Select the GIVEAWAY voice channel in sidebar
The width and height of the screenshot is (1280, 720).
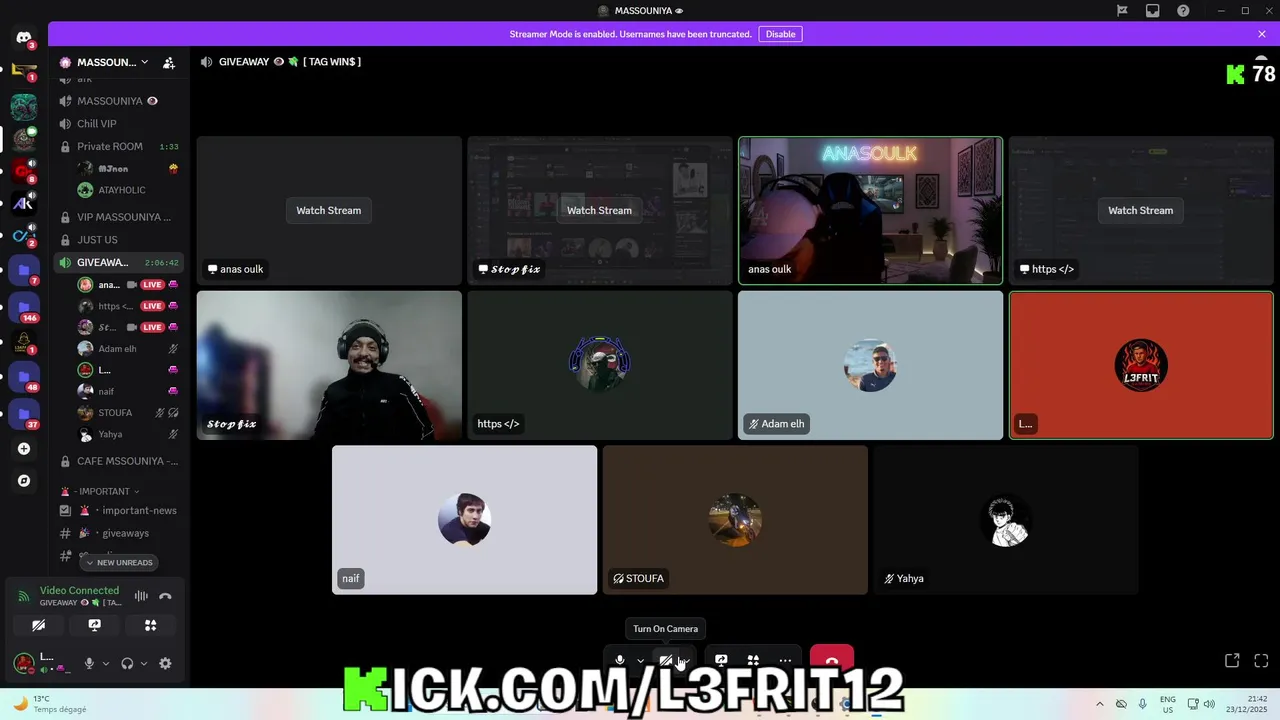[x=118, y=262]
